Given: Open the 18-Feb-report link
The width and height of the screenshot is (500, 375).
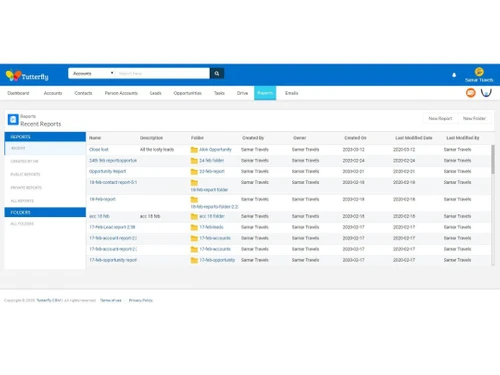Looking at the screenshot, I should (x=102, y=199).
